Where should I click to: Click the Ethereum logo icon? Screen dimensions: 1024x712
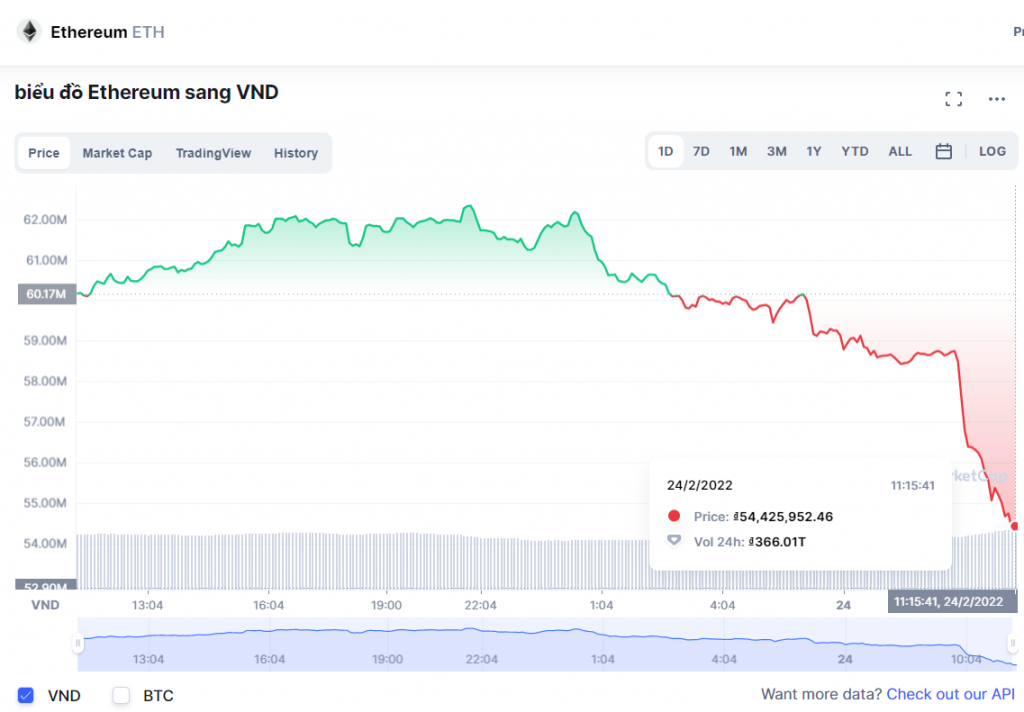point(29,32)
